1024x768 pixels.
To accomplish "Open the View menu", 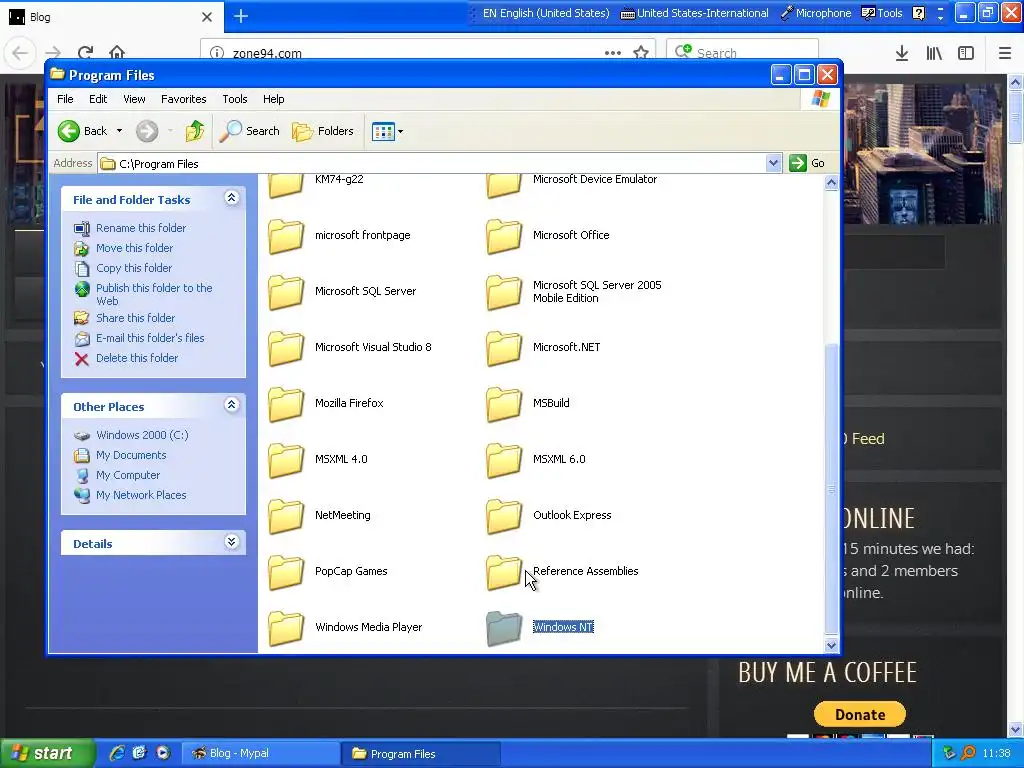I will (134, 99).
